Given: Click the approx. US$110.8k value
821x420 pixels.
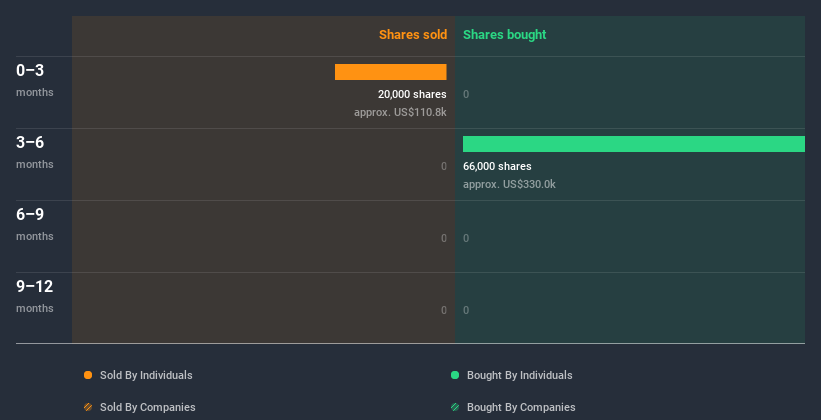Looking at the screenshot, I should coord(400,112).
